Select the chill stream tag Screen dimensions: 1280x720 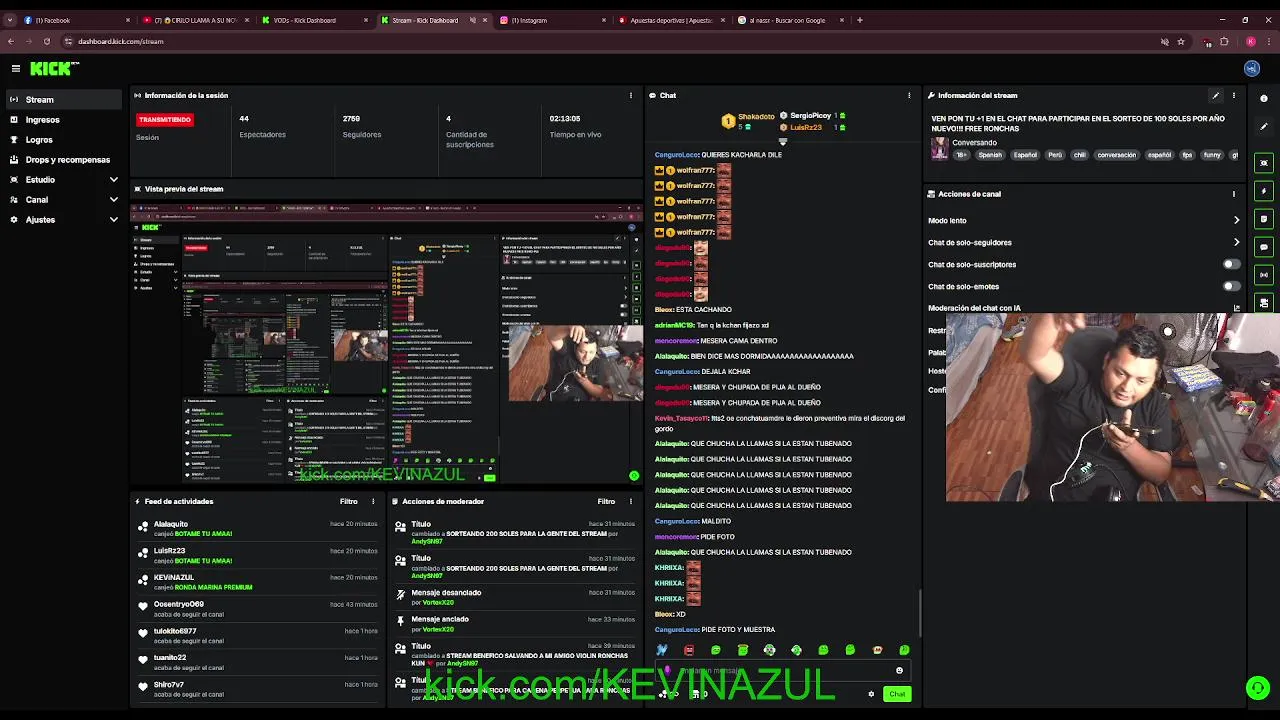(x=1079, y=155)
